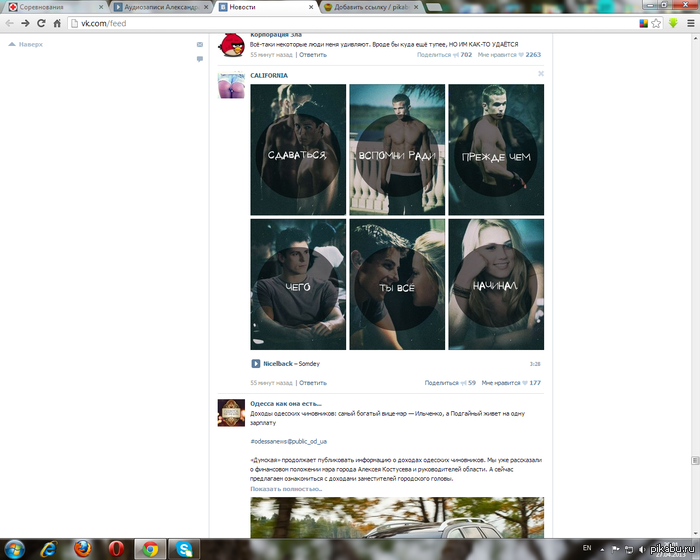The height and width of the screenshot is (560, 700).
Task: Open the СДАВАТЬСЯ photo thumbnail
Action: tap(298, 150)
